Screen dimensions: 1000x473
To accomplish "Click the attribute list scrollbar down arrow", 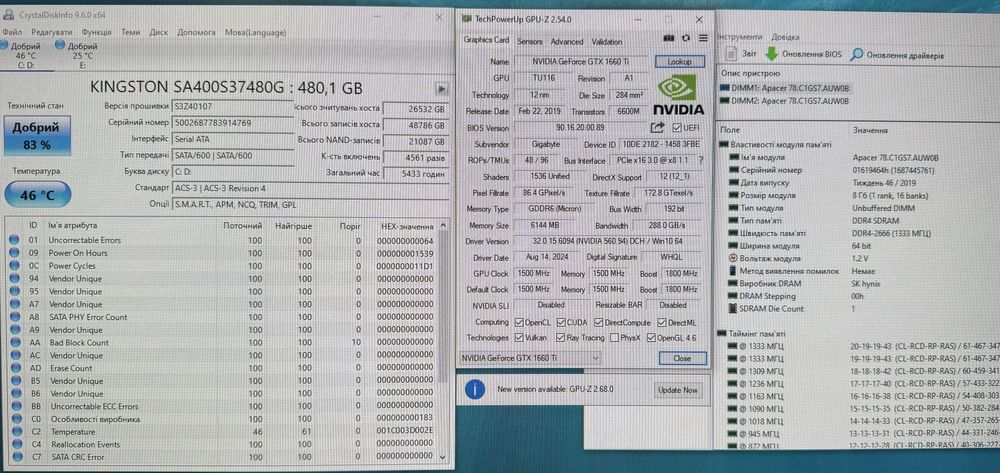I will pyautogui.click(x=443, y=457).
